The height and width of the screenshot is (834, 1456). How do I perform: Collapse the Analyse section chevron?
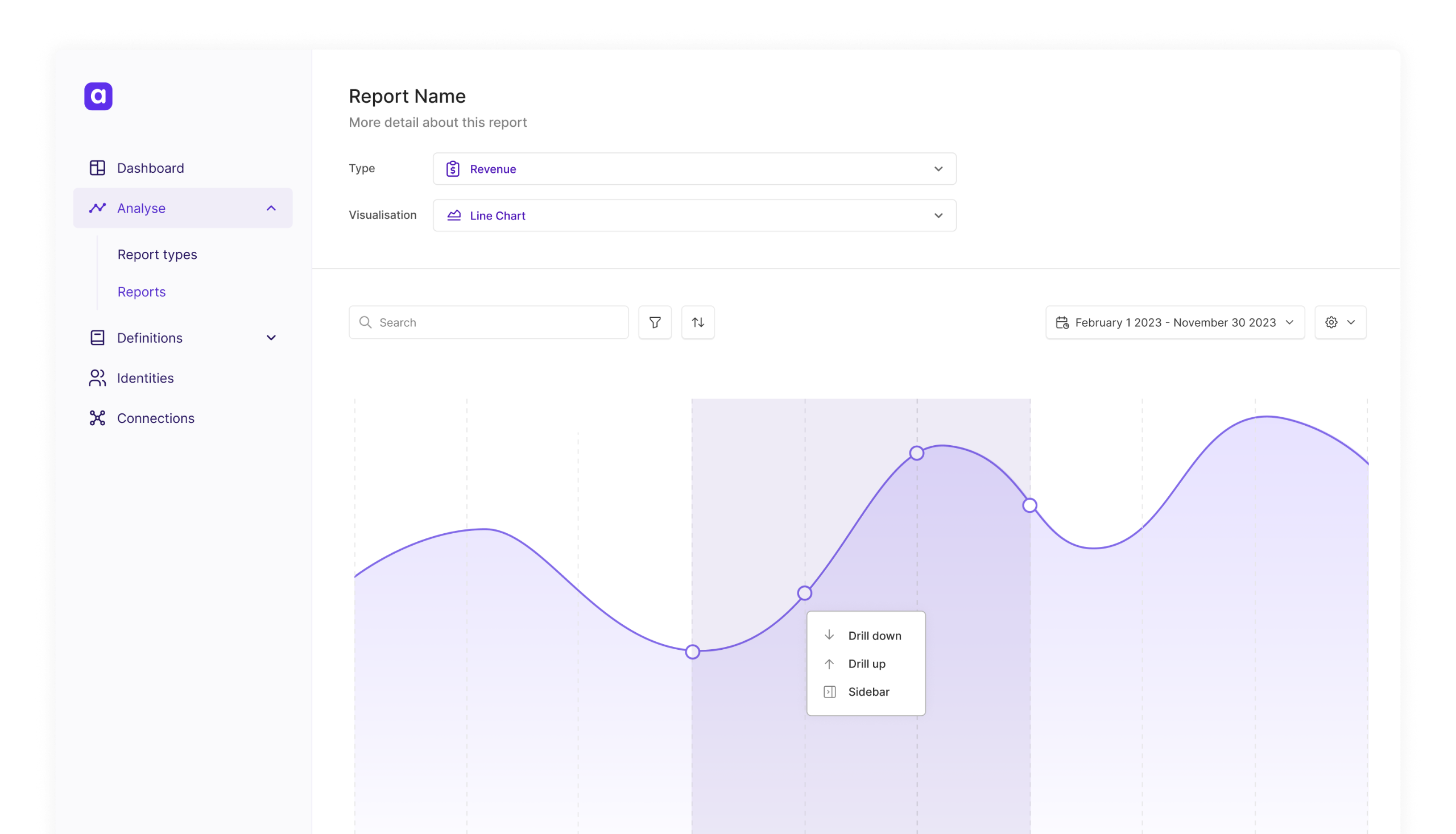click(271, 208)
